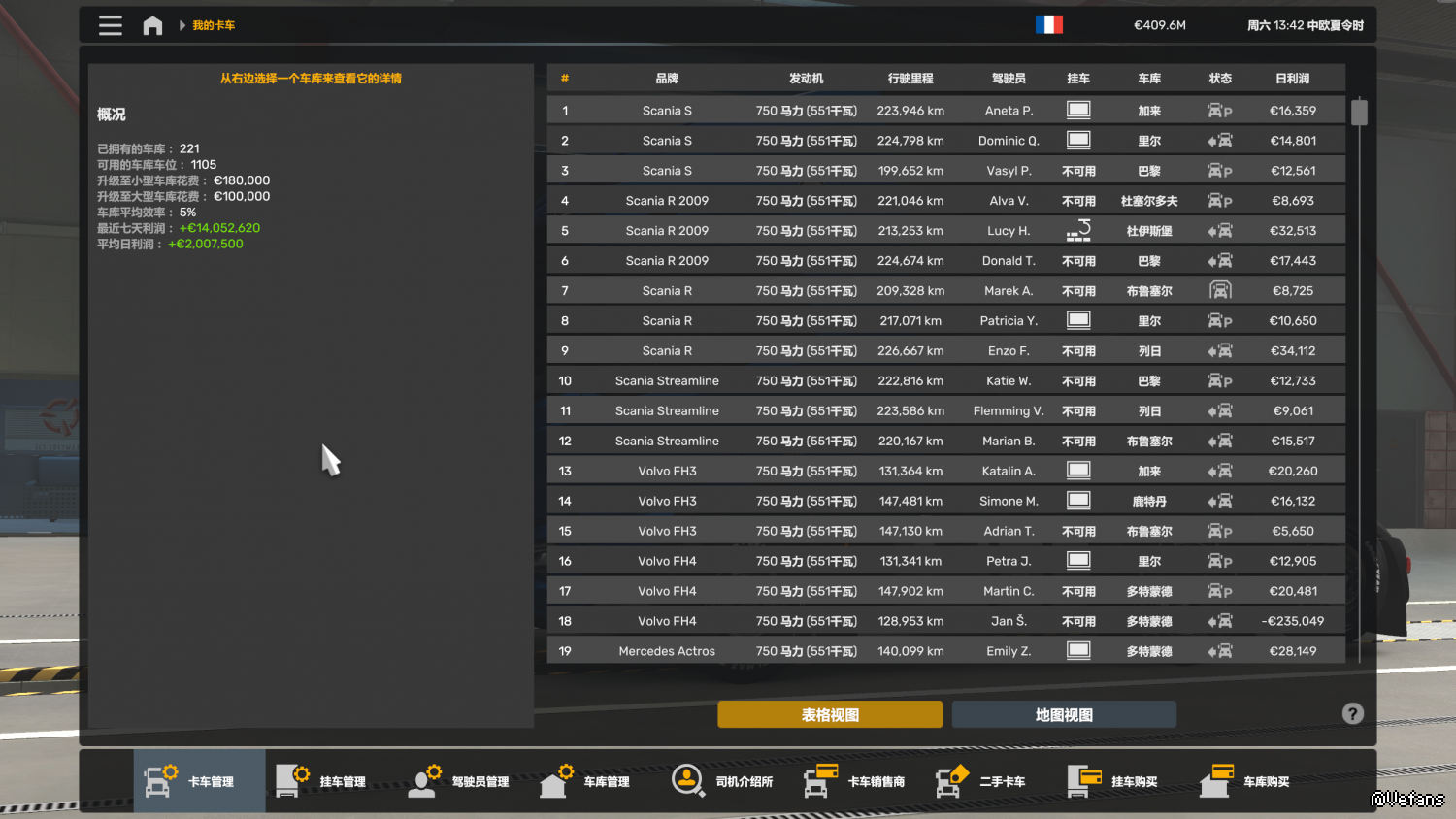Sort by the # column header
1456x819 pixels.
tap(565, 79)
